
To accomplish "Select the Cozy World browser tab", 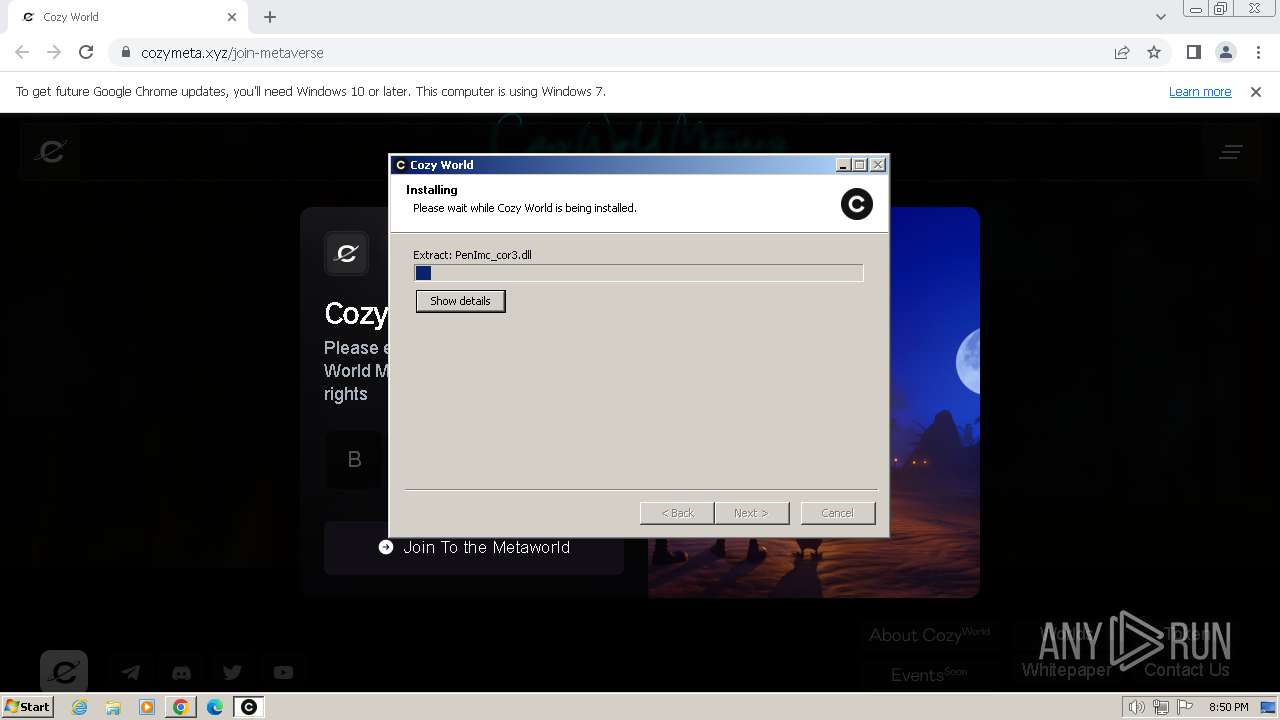I will (128, 17).
